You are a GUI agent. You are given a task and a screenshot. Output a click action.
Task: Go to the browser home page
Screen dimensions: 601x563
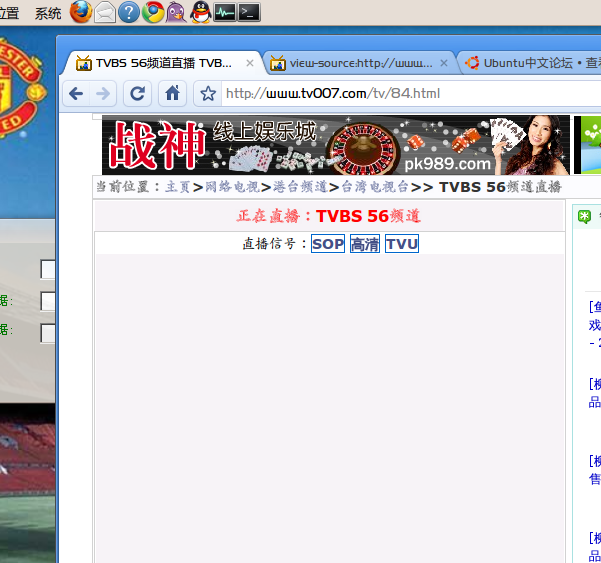tap(172, 94)
